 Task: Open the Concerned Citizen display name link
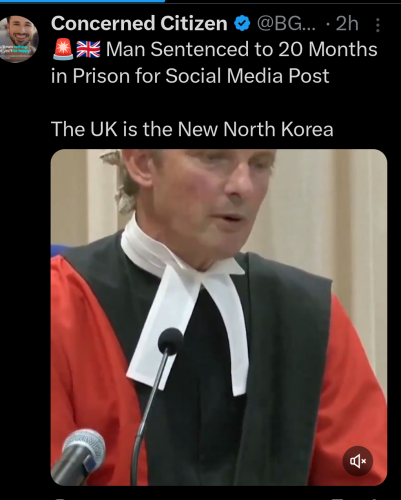pyautogui.click(x=139, y=24)
